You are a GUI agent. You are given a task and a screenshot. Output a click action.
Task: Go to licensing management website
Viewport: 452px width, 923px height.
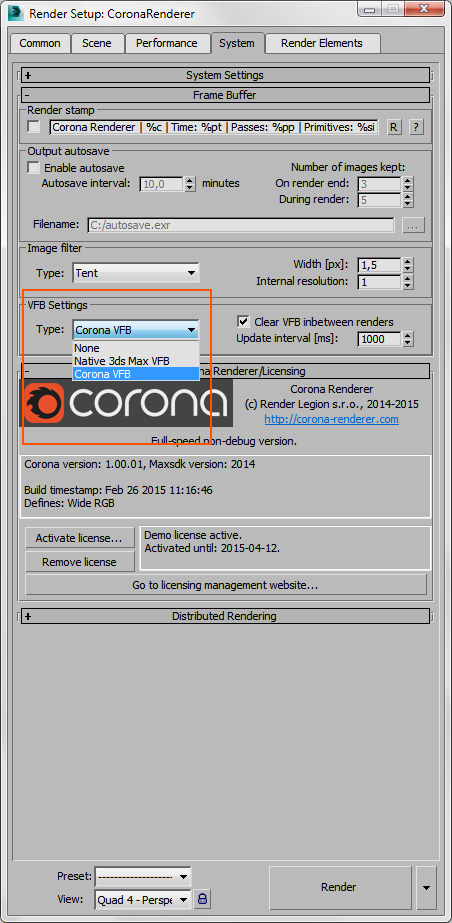225,585
